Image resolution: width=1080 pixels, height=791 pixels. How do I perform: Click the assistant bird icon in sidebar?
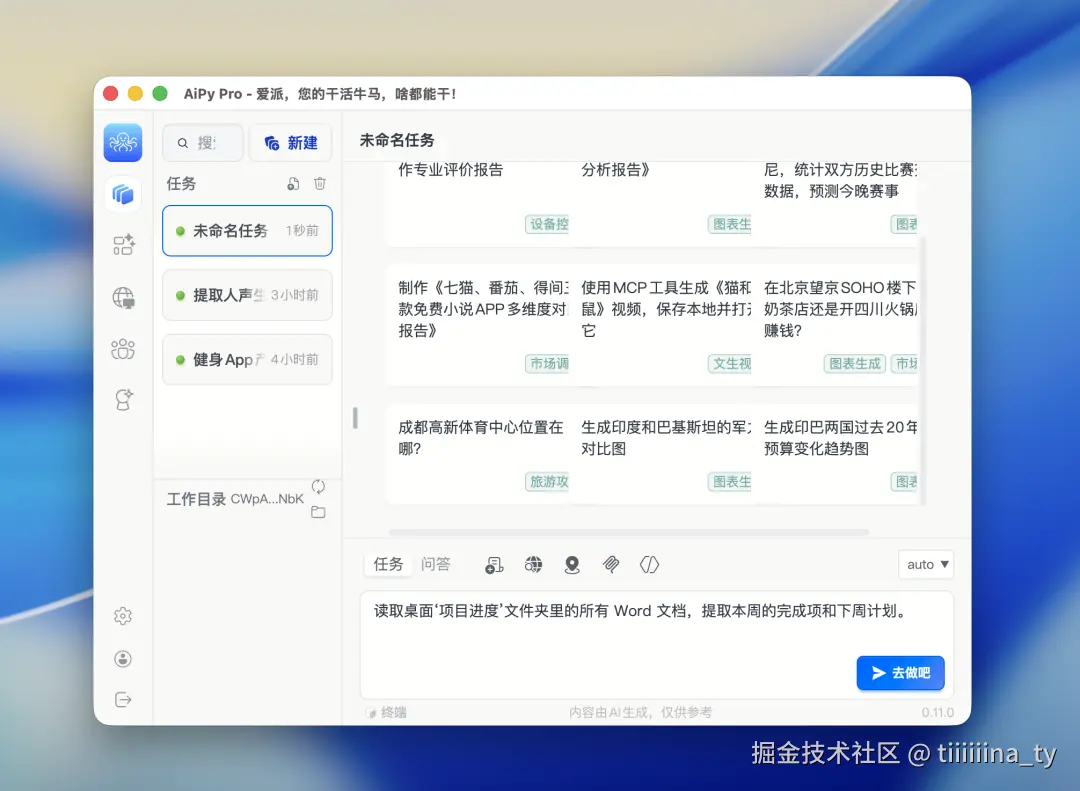pyautogui.click(x=123, y=398)
